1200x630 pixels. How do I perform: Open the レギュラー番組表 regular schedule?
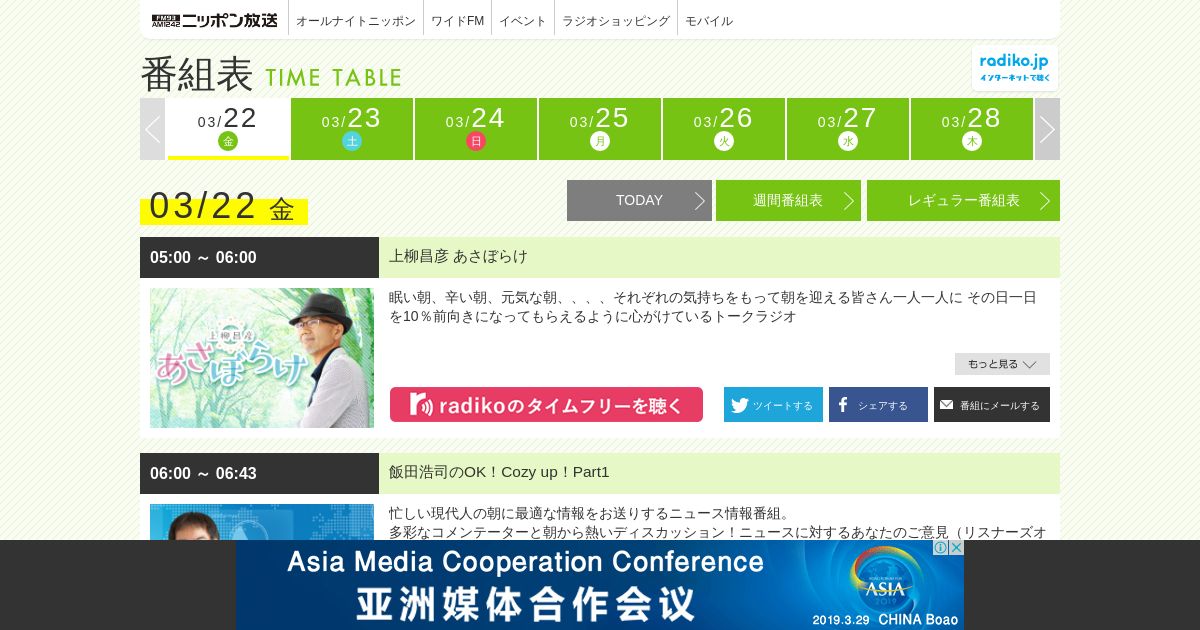(x=963, y=200)
